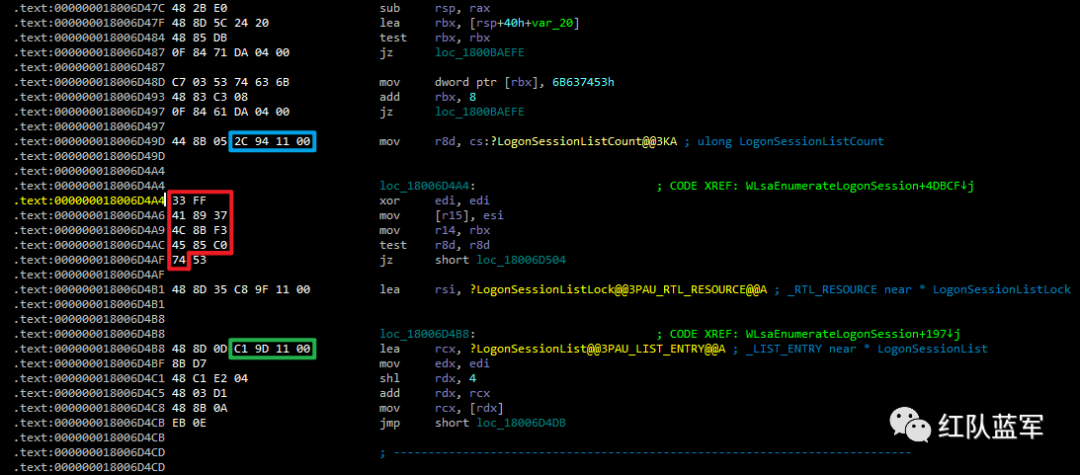The height and width of the screenshot is (475, 1080).
Task: Click the "test r8d, r8d" instruction
Action: [x=435, y=245]
